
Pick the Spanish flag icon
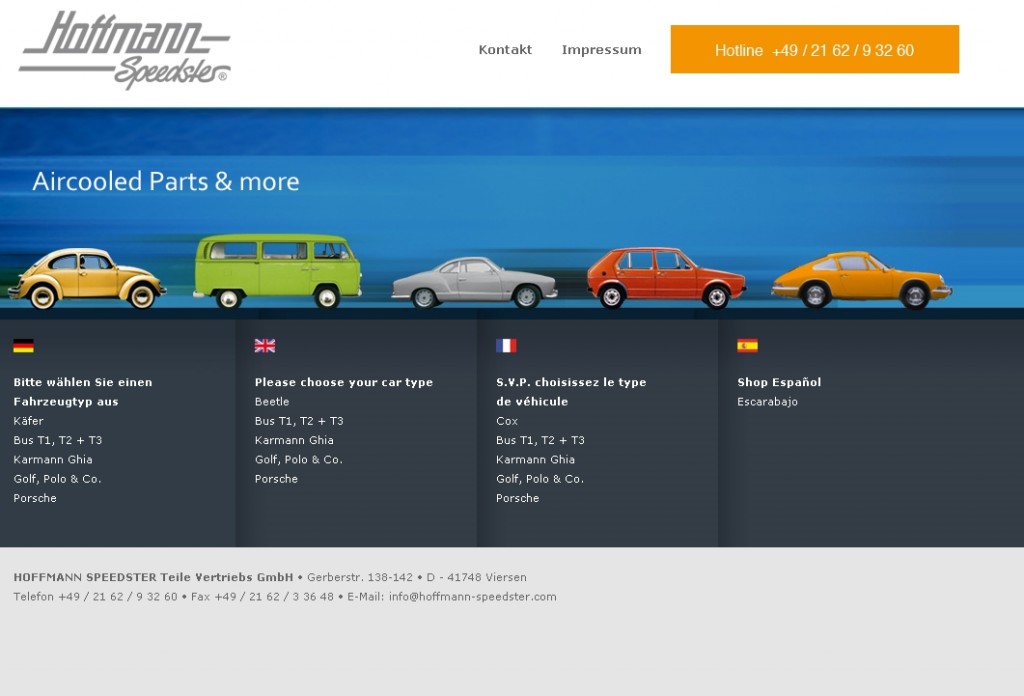click(747, 346)
